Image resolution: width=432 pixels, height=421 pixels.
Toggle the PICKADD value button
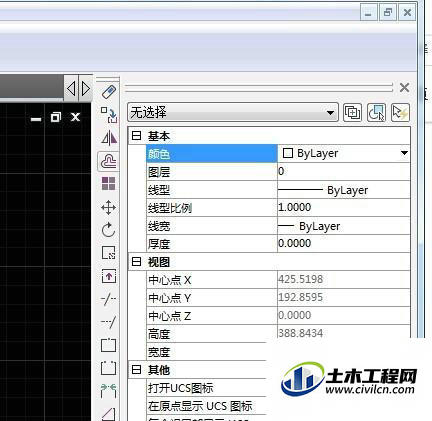[x=352, y=112]
